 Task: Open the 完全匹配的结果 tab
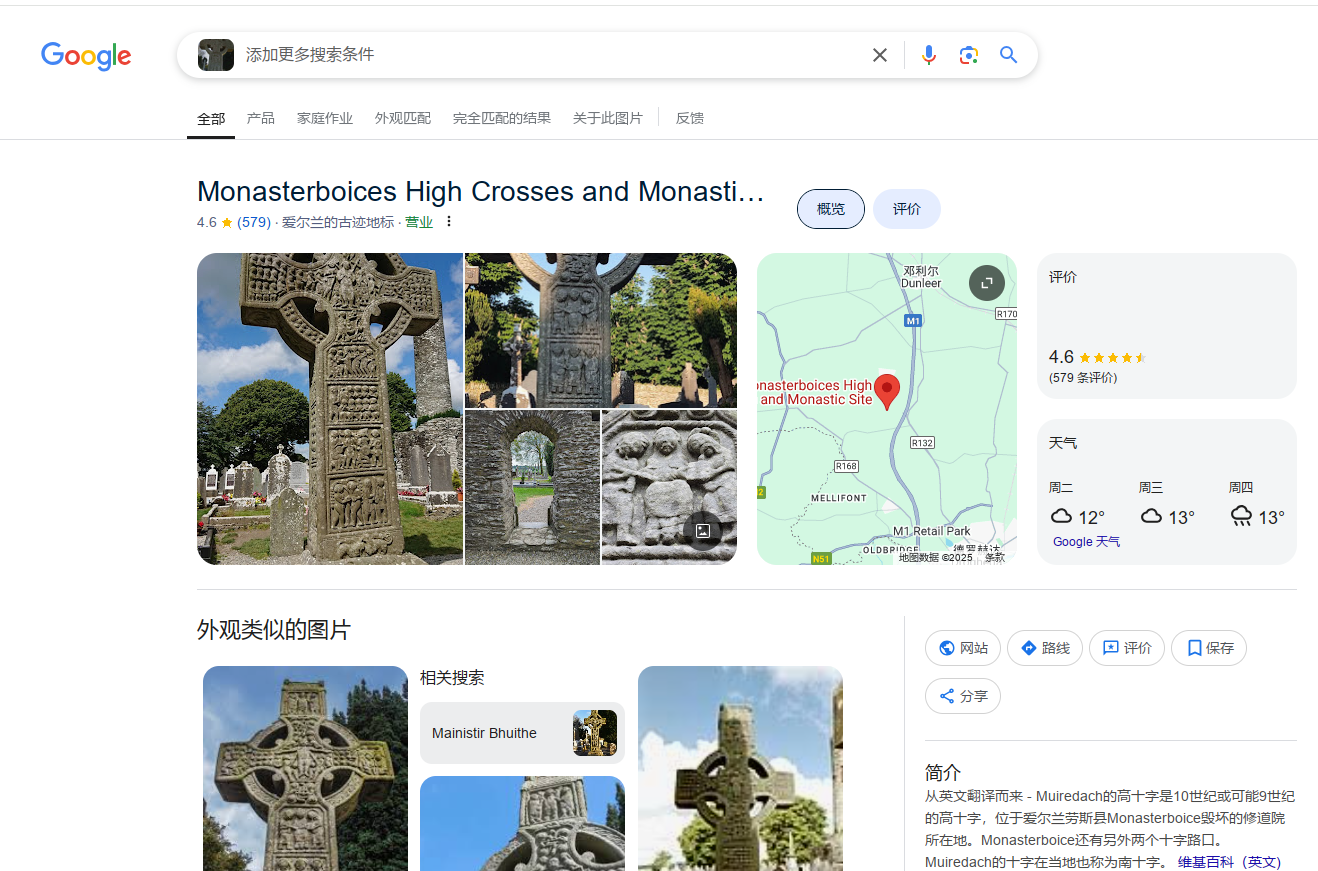point(502,118)
